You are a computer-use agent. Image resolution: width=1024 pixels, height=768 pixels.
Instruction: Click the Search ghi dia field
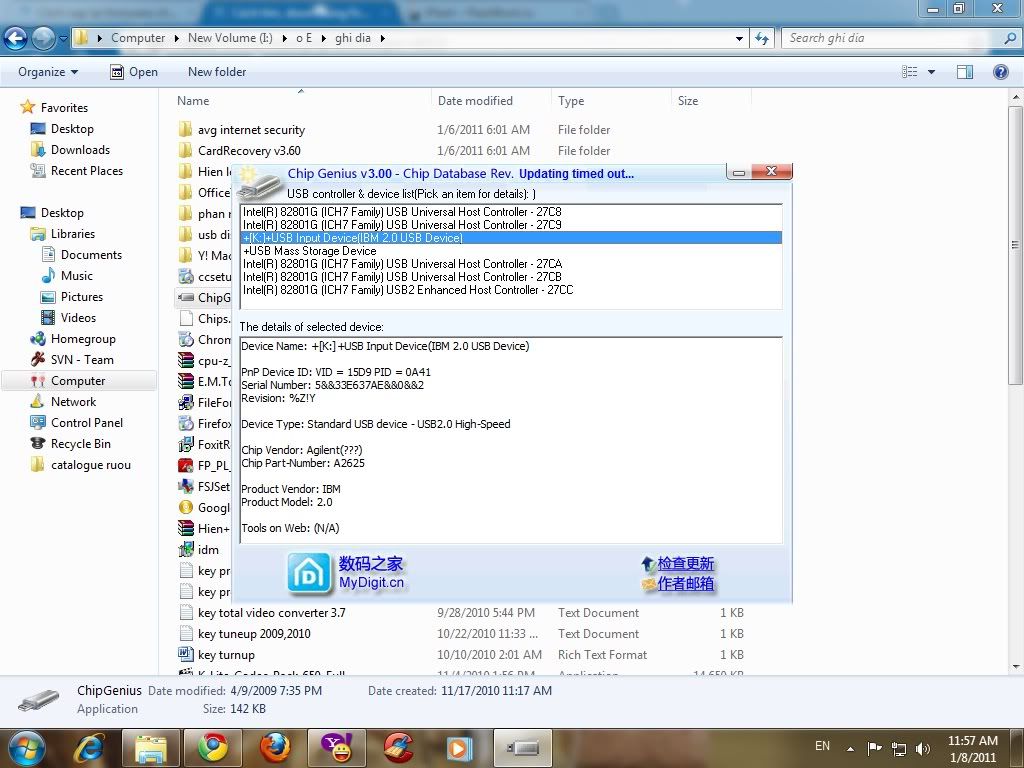click(x=892, y=38)
